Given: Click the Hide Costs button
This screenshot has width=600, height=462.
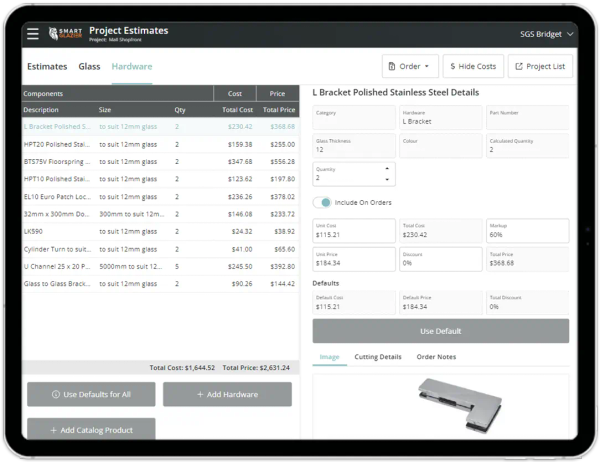Looking at the screenshot, I should pos(473,66).
